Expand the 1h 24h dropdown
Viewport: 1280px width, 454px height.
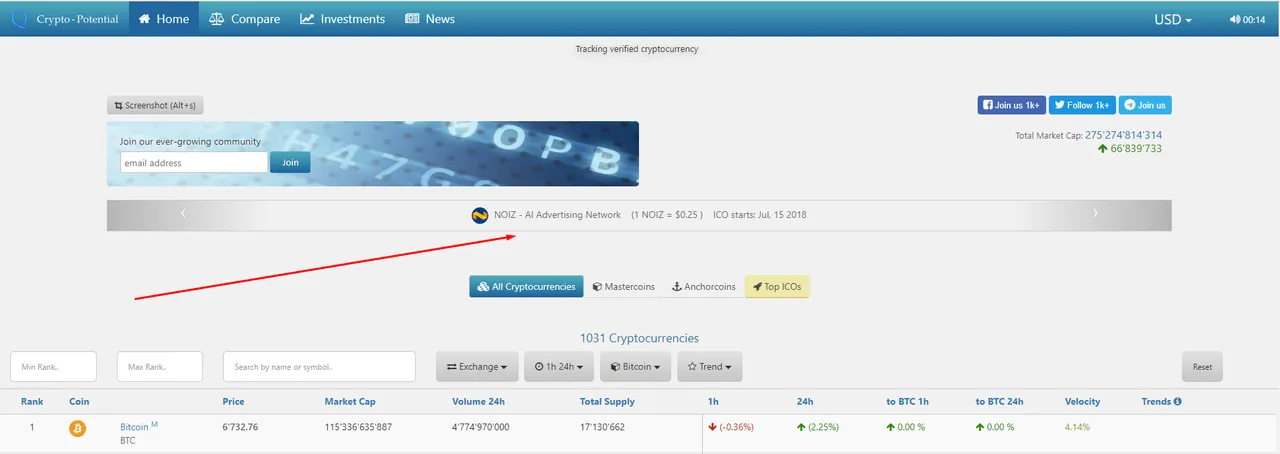point(559,366)
